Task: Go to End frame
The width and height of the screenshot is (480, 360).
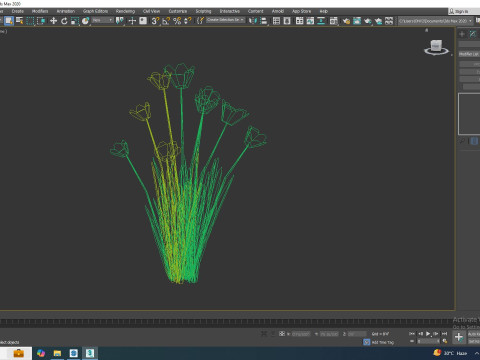Action: point(444,334)
